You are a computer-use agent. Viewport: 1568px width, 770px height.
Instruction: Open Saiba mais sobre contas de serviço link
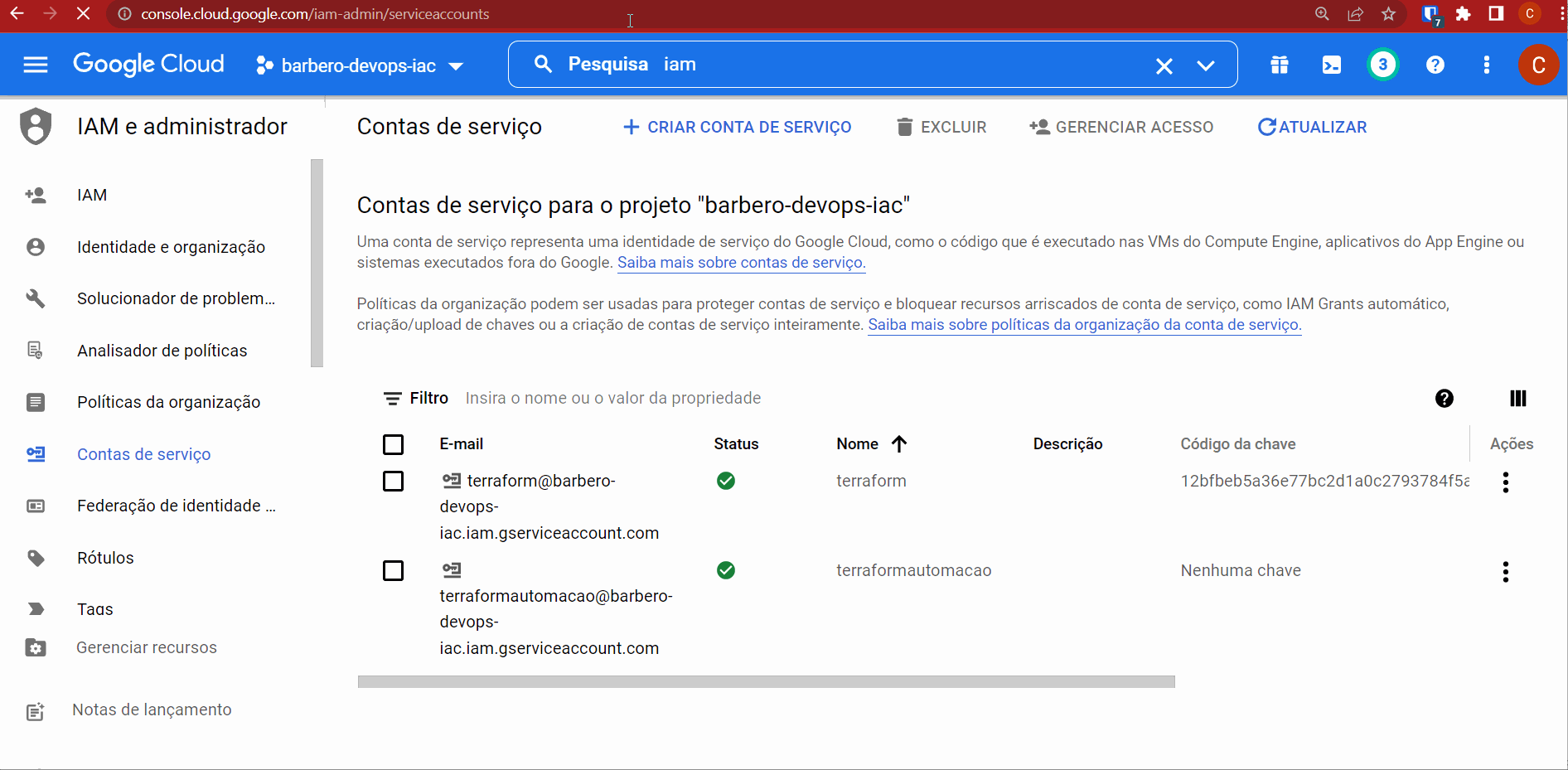click(741, 263)
